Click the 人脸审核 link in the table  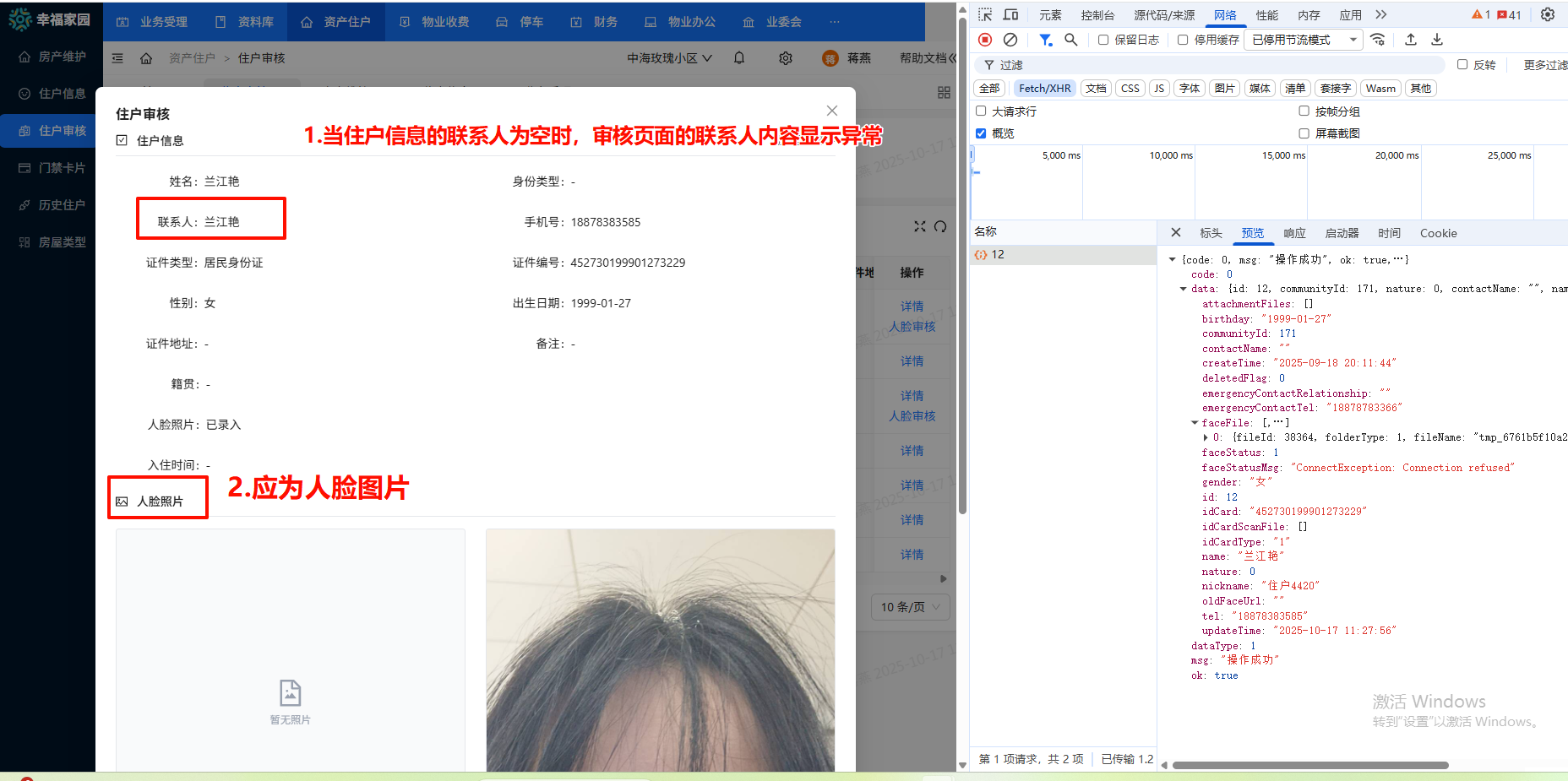912,327
